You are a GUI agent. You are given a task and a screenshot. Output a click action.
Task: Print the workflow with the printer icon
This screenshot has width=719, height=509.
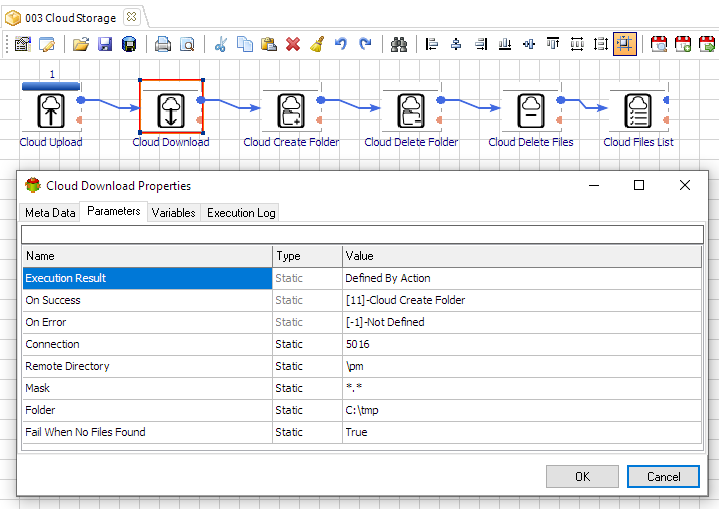tap(163, 44)
